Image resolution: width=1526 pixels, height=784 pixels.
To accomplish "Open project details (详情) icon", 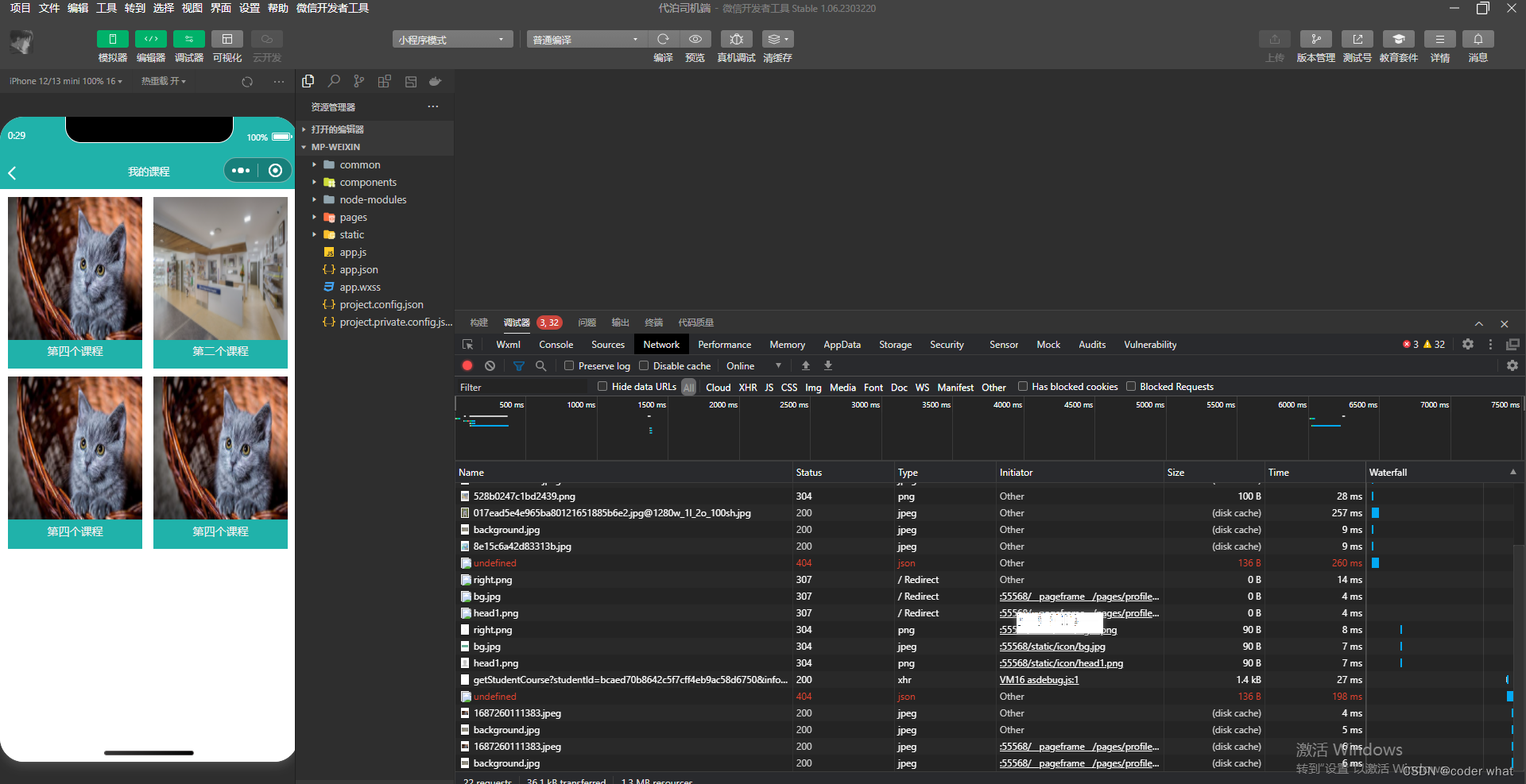I will coord(1439,39).
